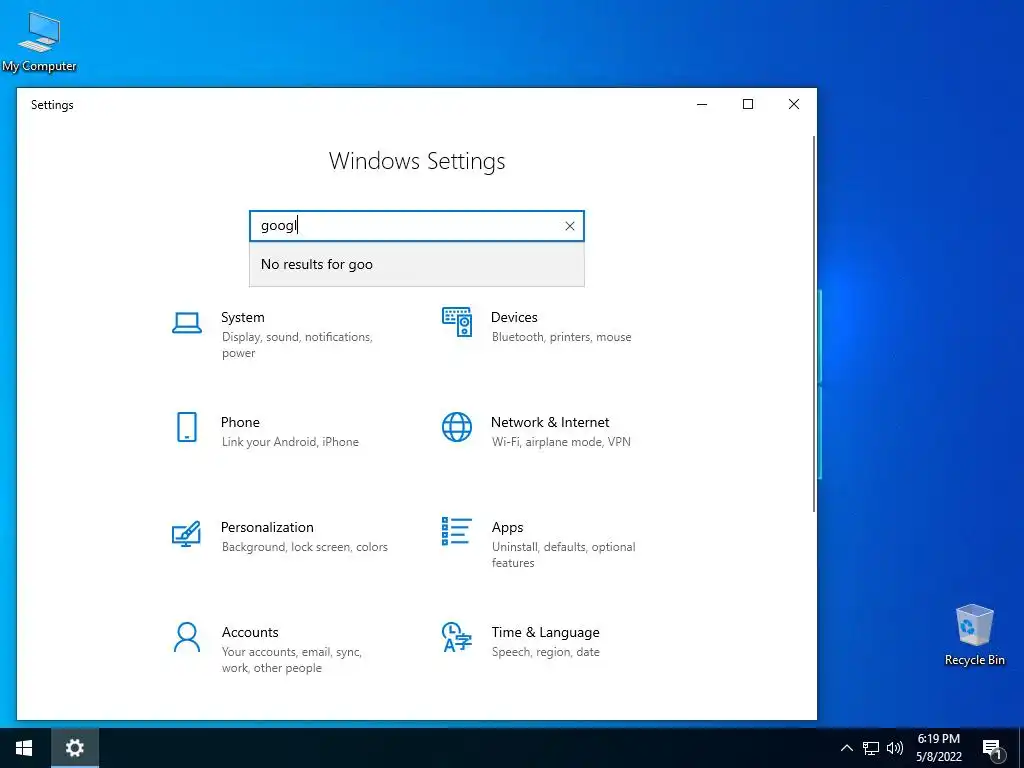Open the Apps list icon
This screenshot has width=1024, height=768.
click(456, 532)
